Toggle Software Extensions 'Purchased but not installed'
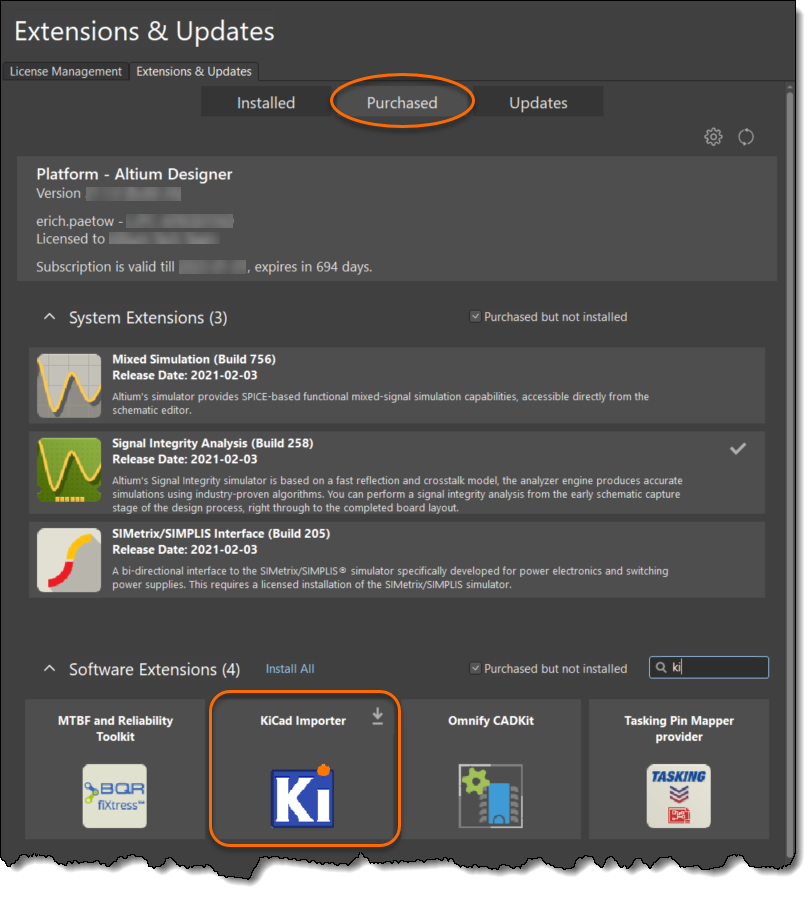The height and width of the screenshot is (898, 811). (475, 668)
